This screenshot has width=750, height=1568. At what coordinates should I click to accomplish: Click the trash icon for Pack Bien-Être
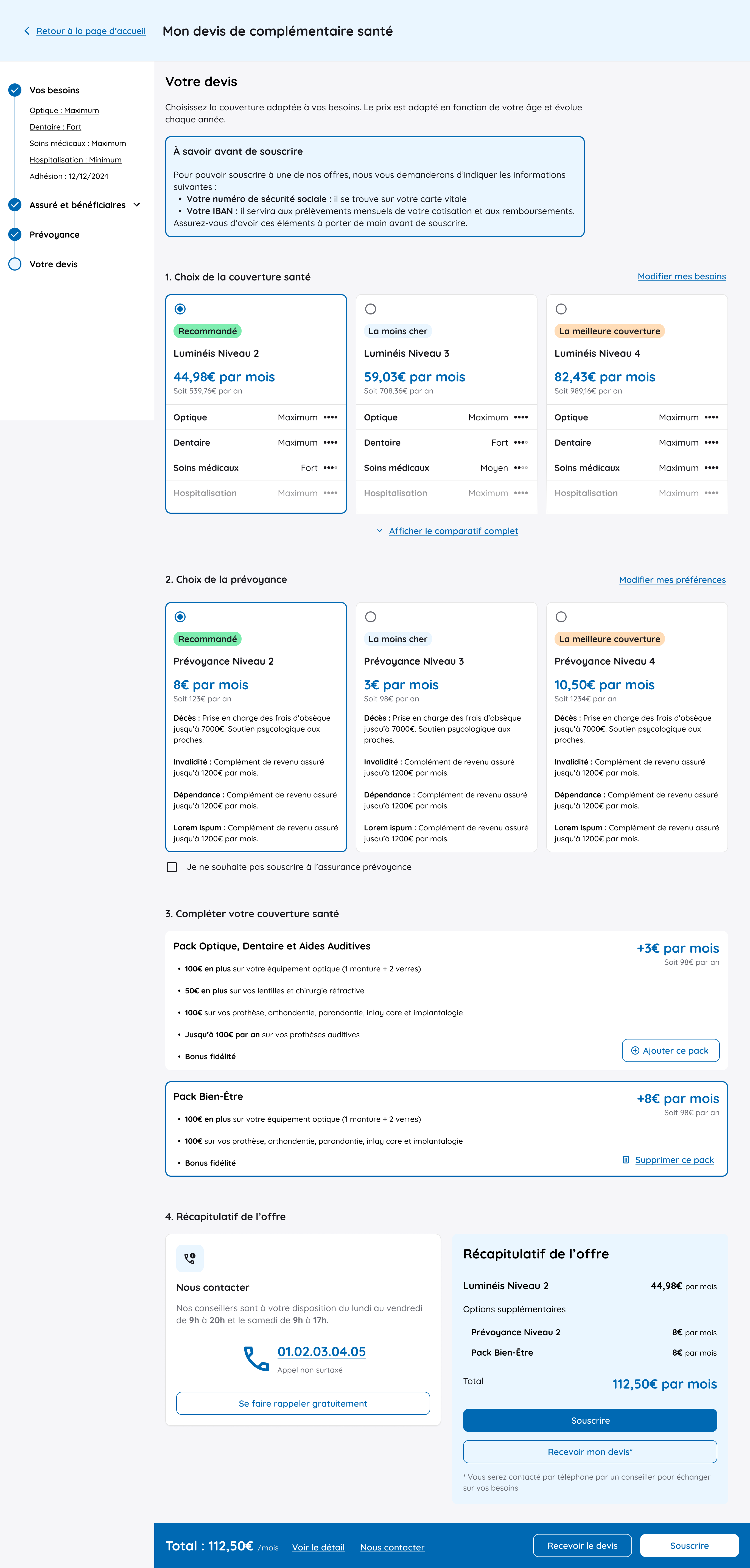(626, 1160)
